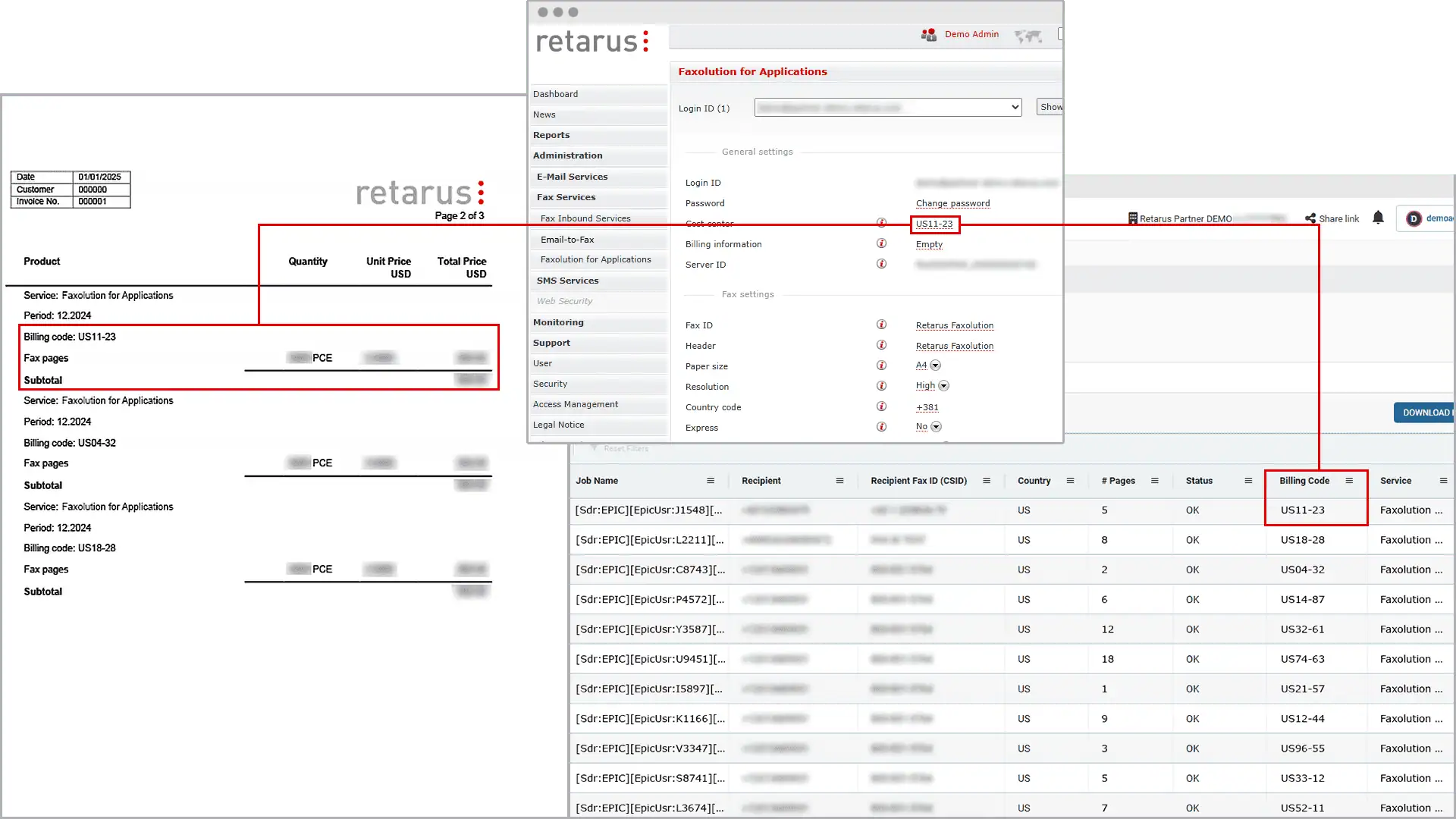This screenshot has height=819, width=1456.
Task: Click the notification bell icon
Action: (1378, 218)
